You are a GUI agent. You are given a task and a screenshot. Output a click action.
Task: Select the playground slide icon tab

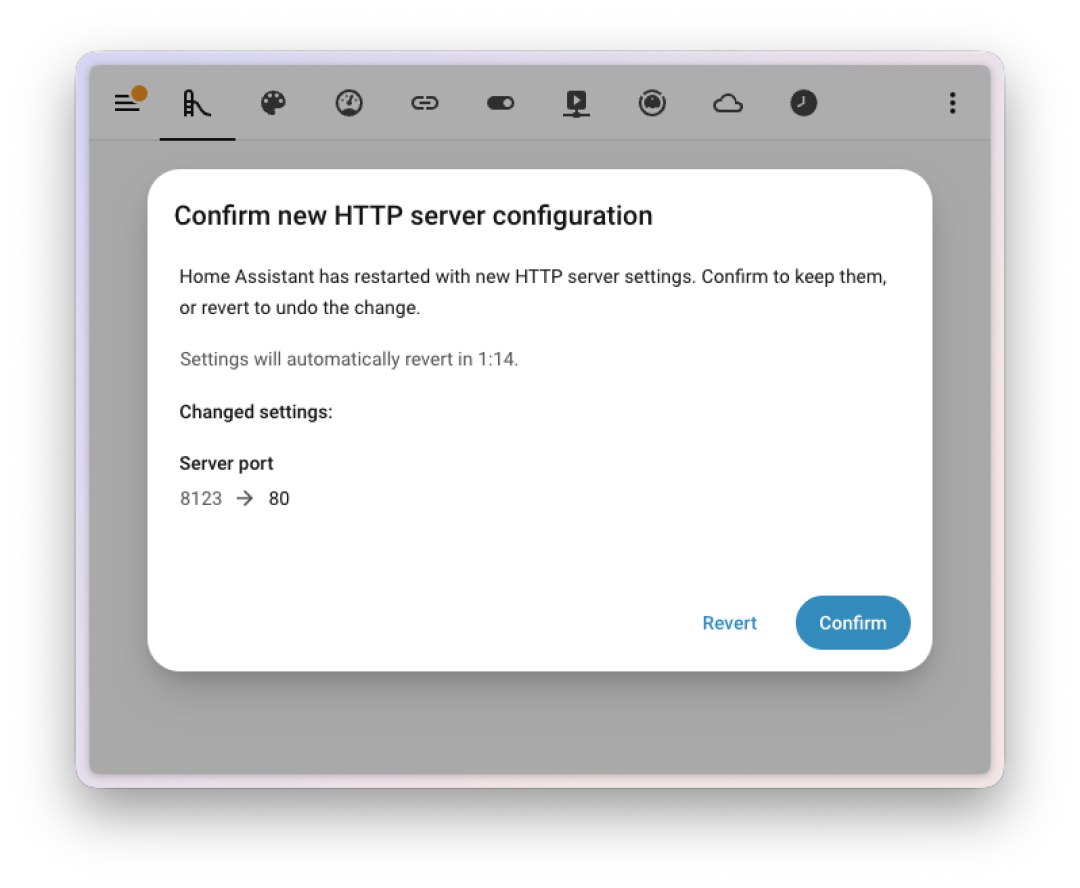tap(197, 103)
